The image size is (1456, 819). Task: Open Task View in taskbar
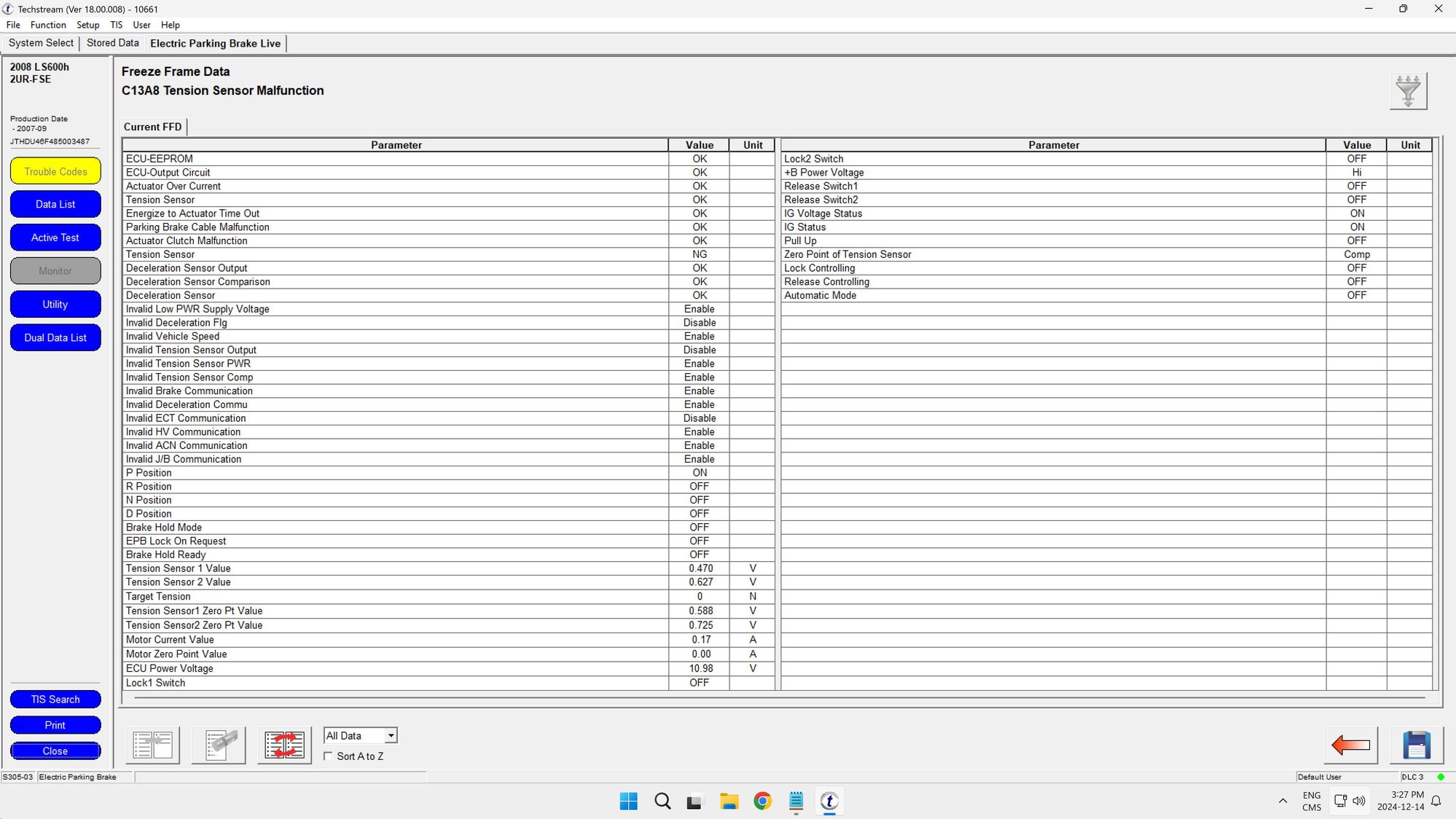pos(694,802)
